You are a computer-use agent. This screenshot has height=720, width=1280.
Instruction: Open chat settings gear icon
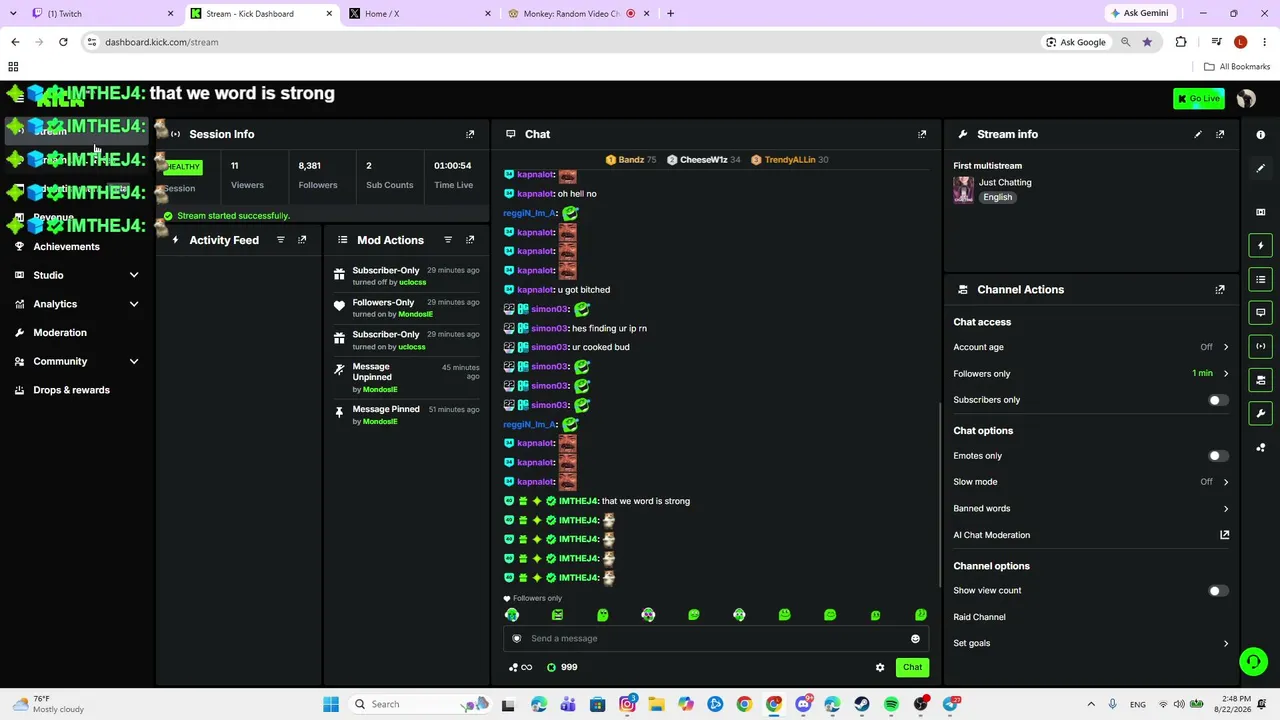(880, 667)
